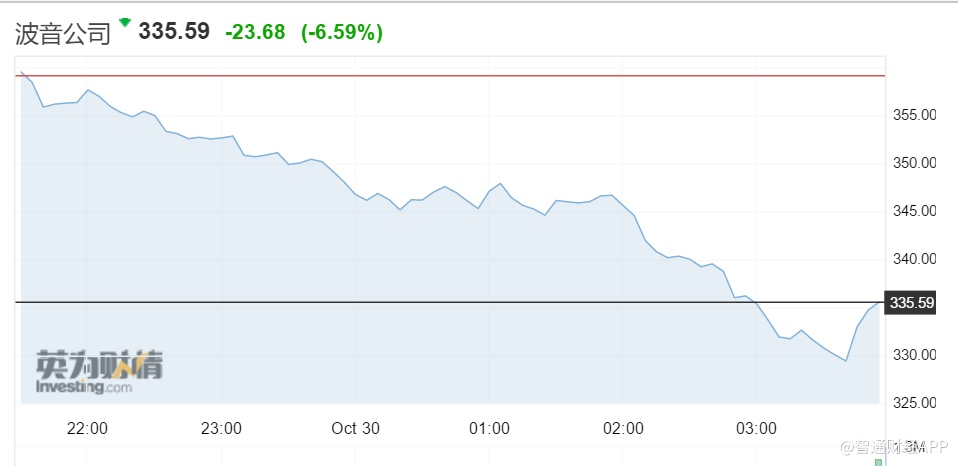Click the (-6.59%) percentage change
958x466 pixels.
coord(342,32)
